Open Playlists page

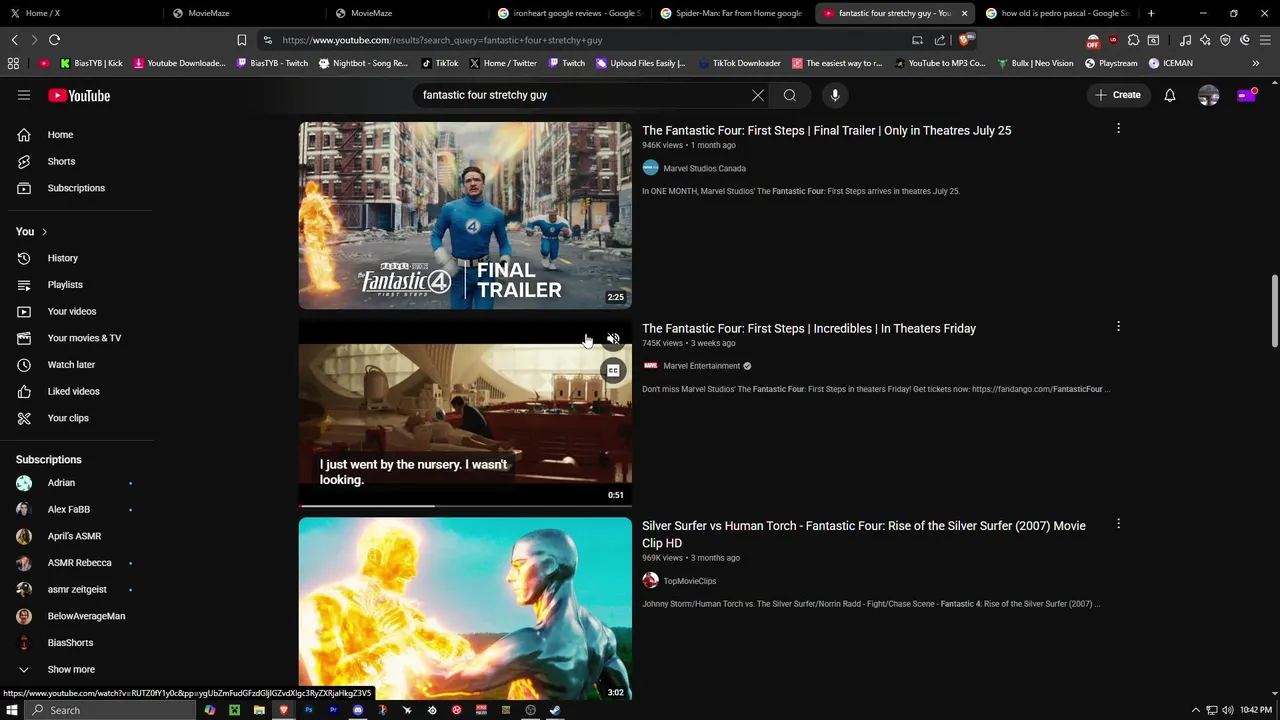point(65,285)
